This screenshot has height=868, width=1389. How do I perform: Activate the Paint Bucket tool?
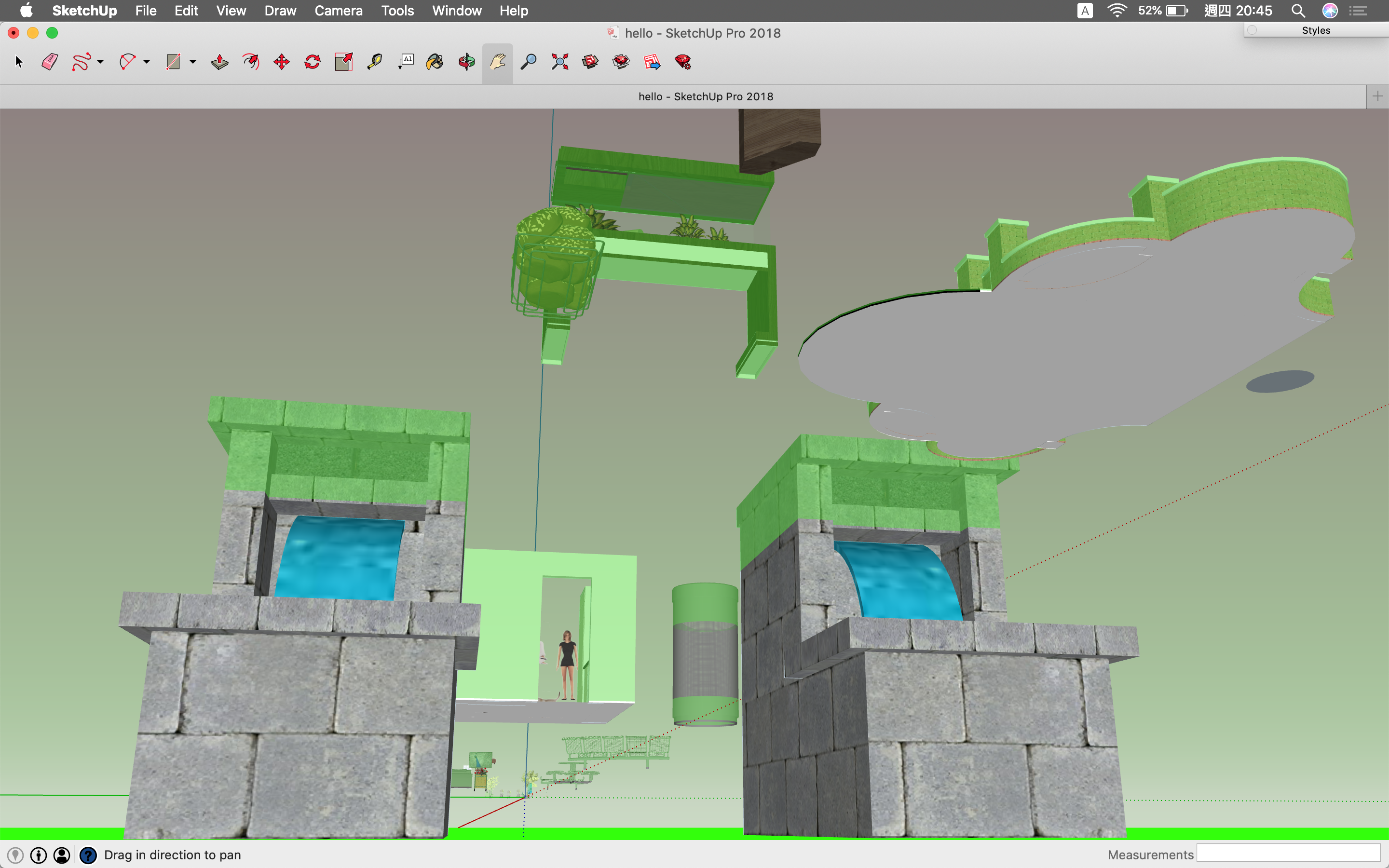click(x=435, y=62)
